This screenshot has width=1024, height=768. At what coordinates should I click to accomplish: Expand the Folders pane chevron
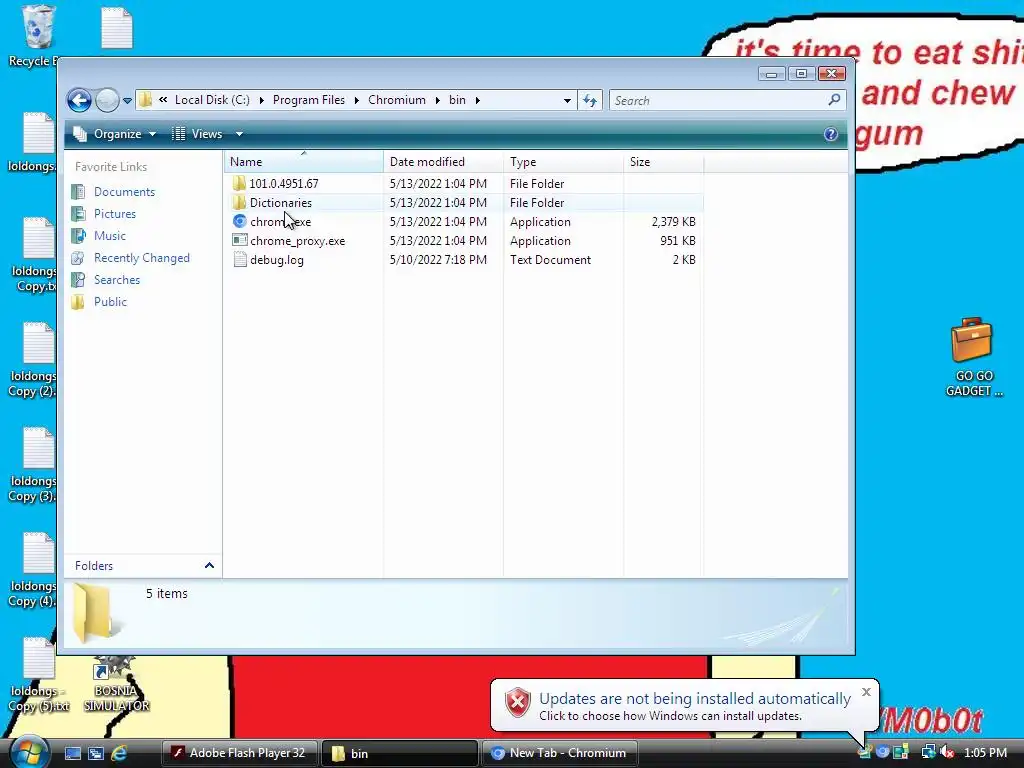tap(209, 566)
